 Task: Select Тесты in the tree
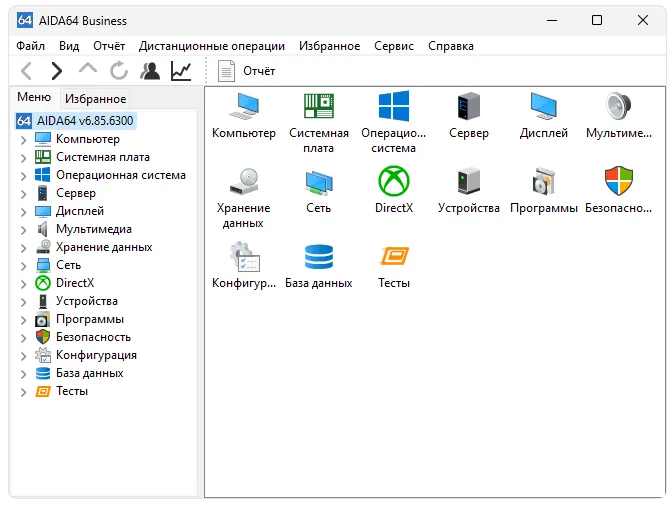click(x=72, y=391)
